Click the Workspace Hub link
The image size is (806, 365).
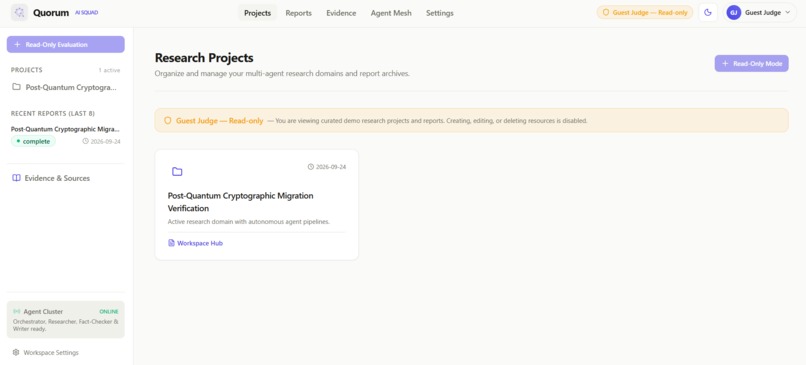click(x=200, y=243)
